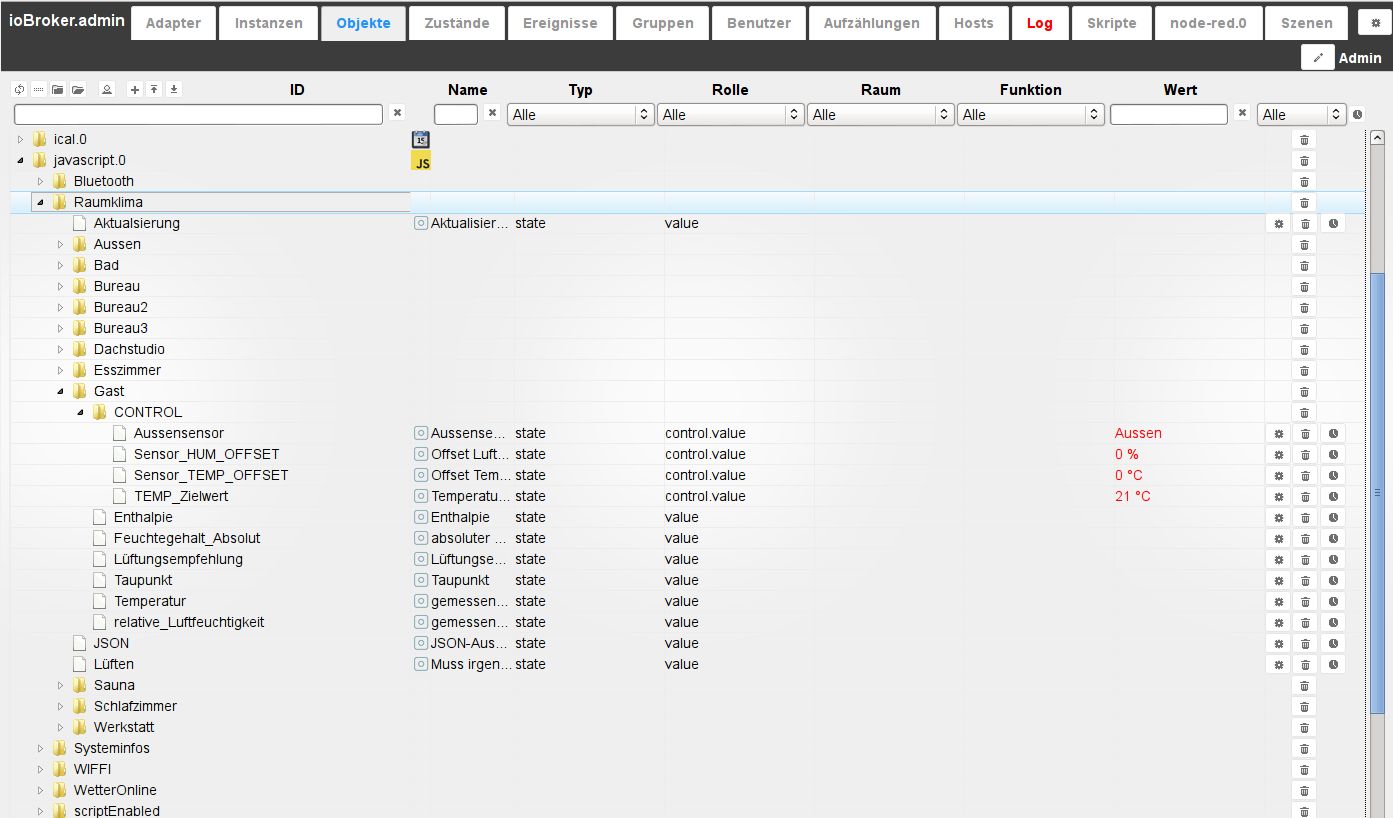Open settings gear for the Lüften row
The width and height of the screenshot is (1393, 818).
point(1278,664)
